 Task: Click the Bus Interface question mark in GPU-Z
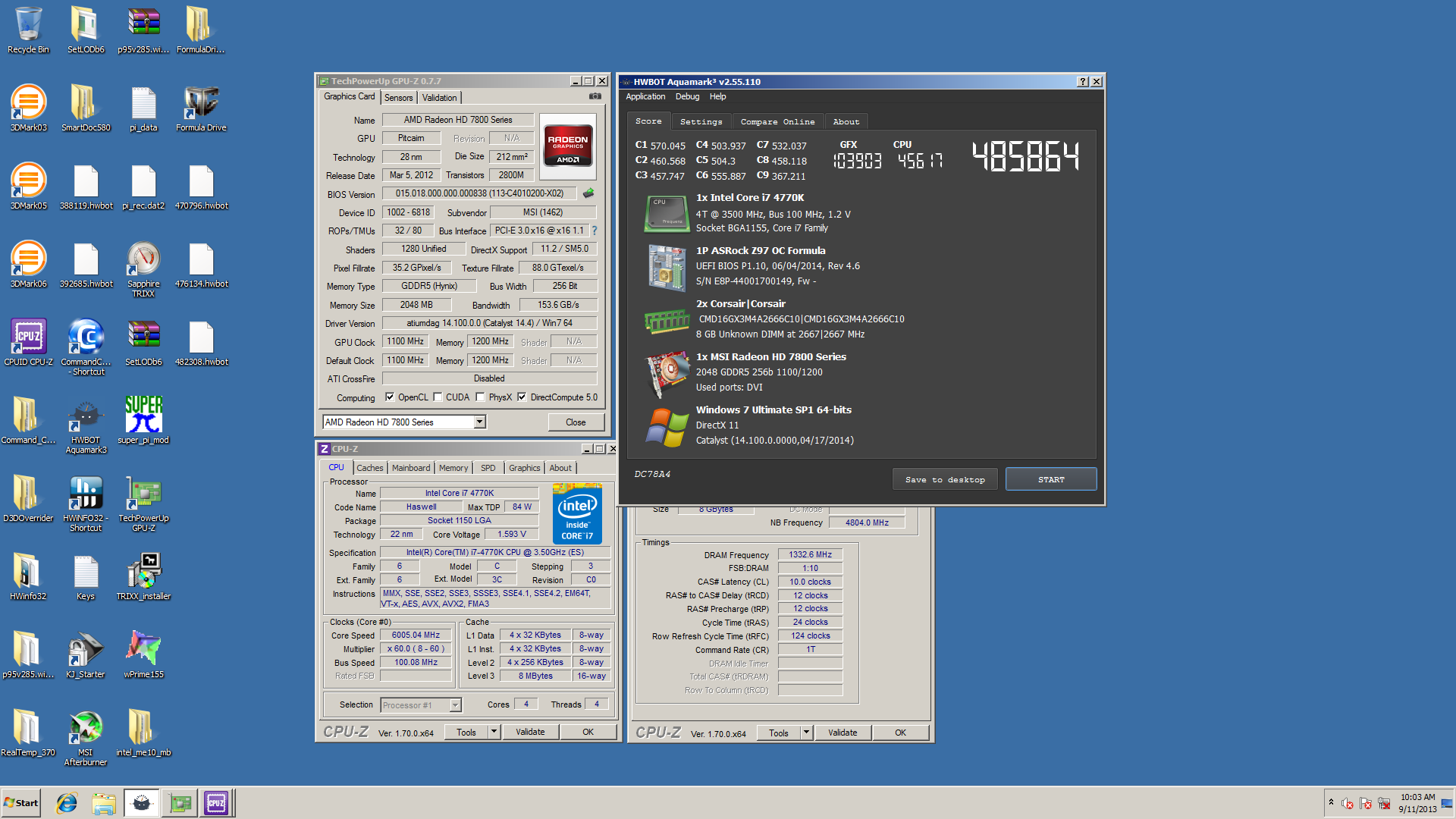click(595, 231)
